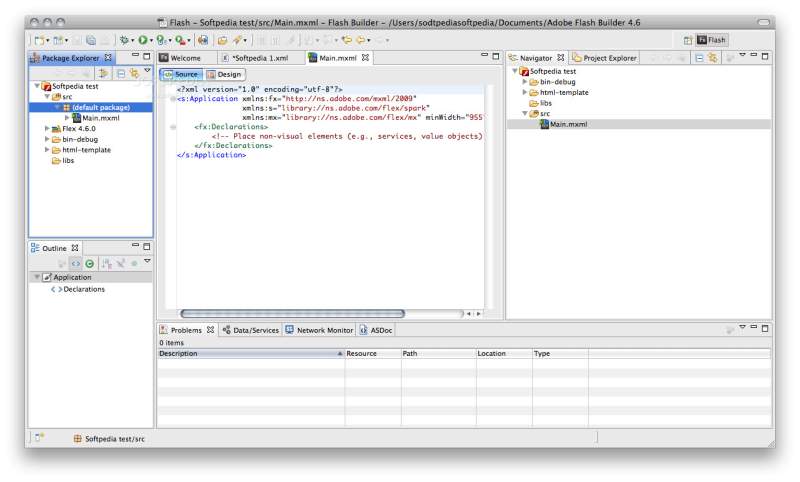
Task: Collapse src folder in Navigator
Action: (x=524, y=113)
